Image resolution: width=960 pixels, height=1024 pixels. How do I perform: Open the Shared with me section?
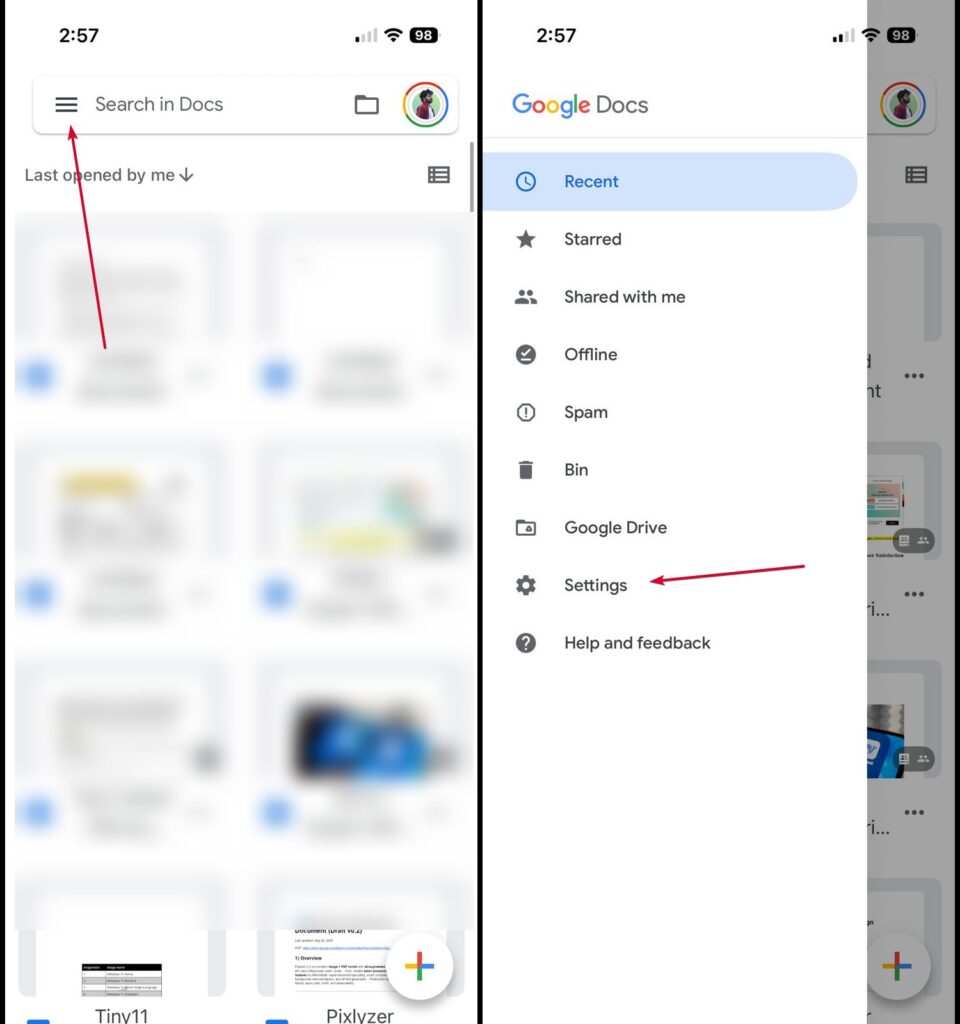[x=624, y=296]
